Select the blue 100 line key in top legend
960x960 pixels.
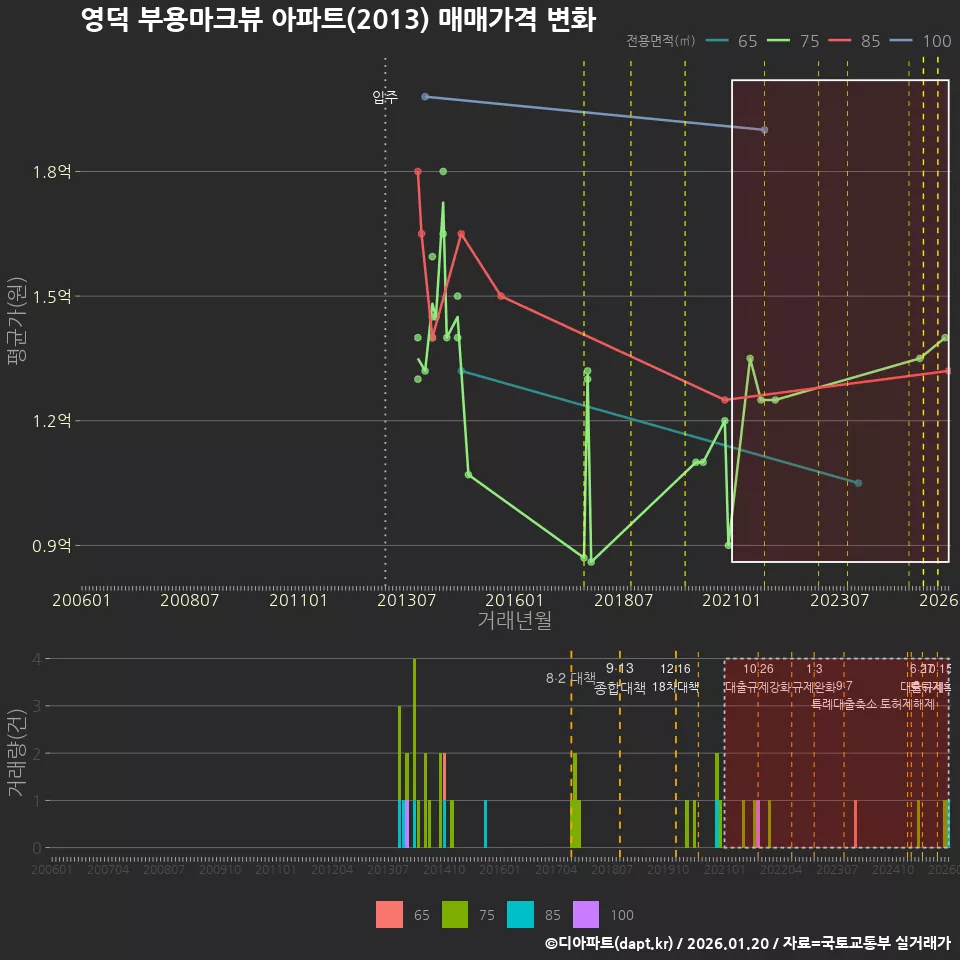pos(901,41)
